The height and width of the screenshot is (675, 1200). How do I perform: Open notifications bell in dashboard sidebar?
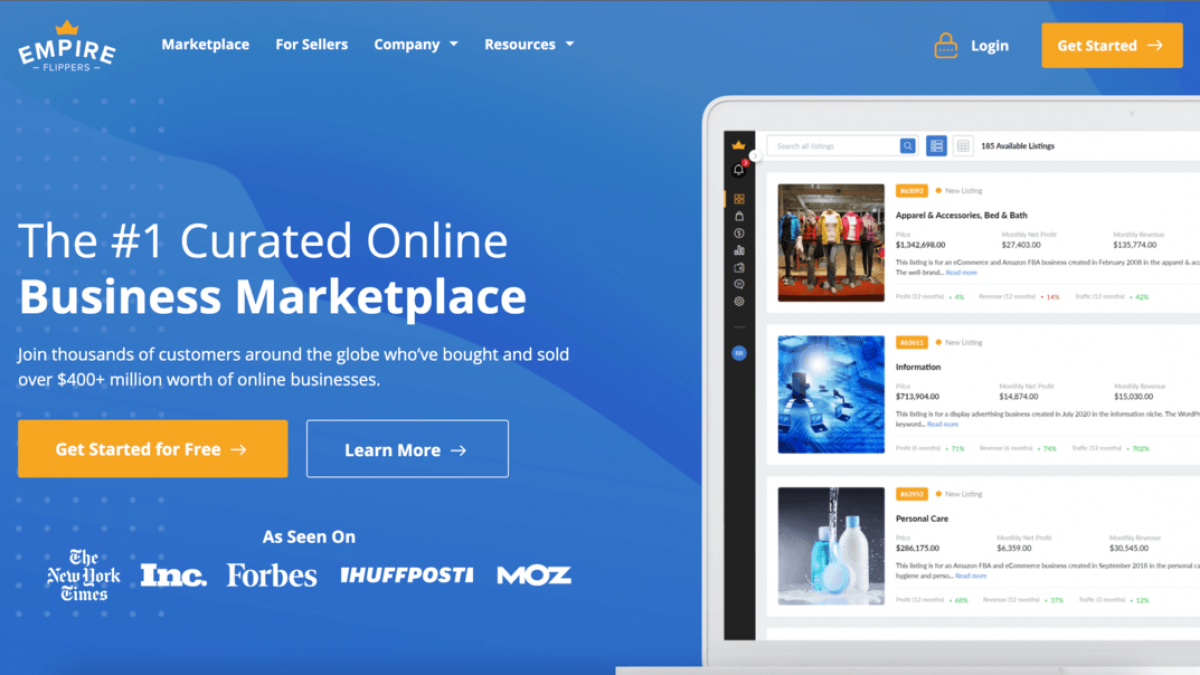(x=739, y=170)
